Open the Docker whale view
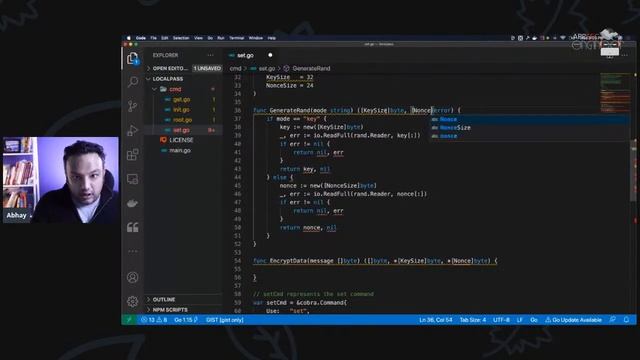 (133, 203)
